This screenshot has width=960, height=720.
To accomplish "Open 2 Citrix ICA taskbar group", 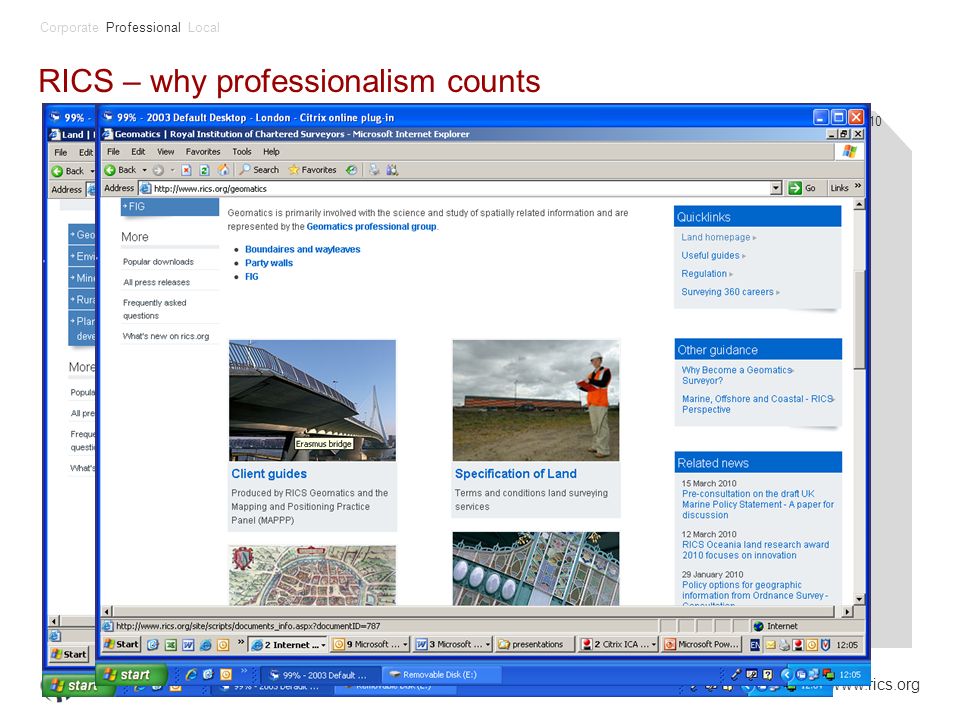I will 618,644.
